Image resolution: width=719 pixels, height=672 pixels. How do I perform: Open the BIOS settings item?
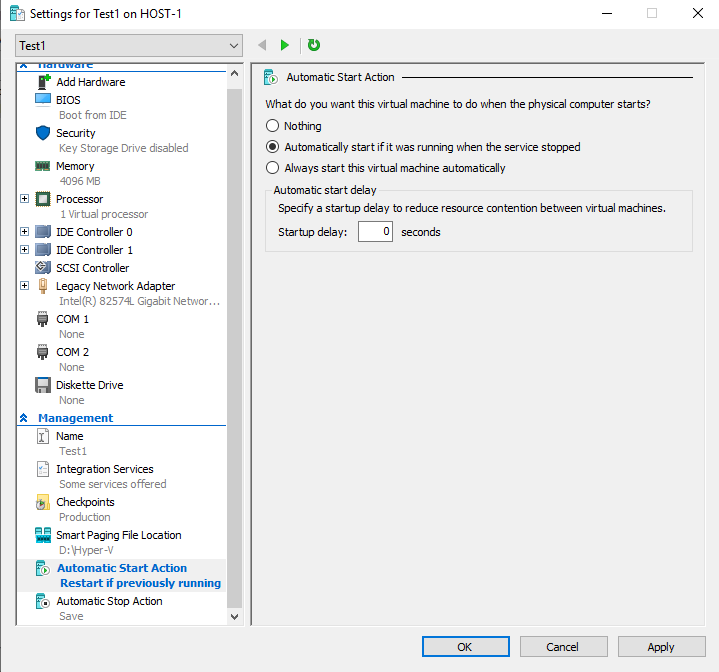(x=68, y=100)
